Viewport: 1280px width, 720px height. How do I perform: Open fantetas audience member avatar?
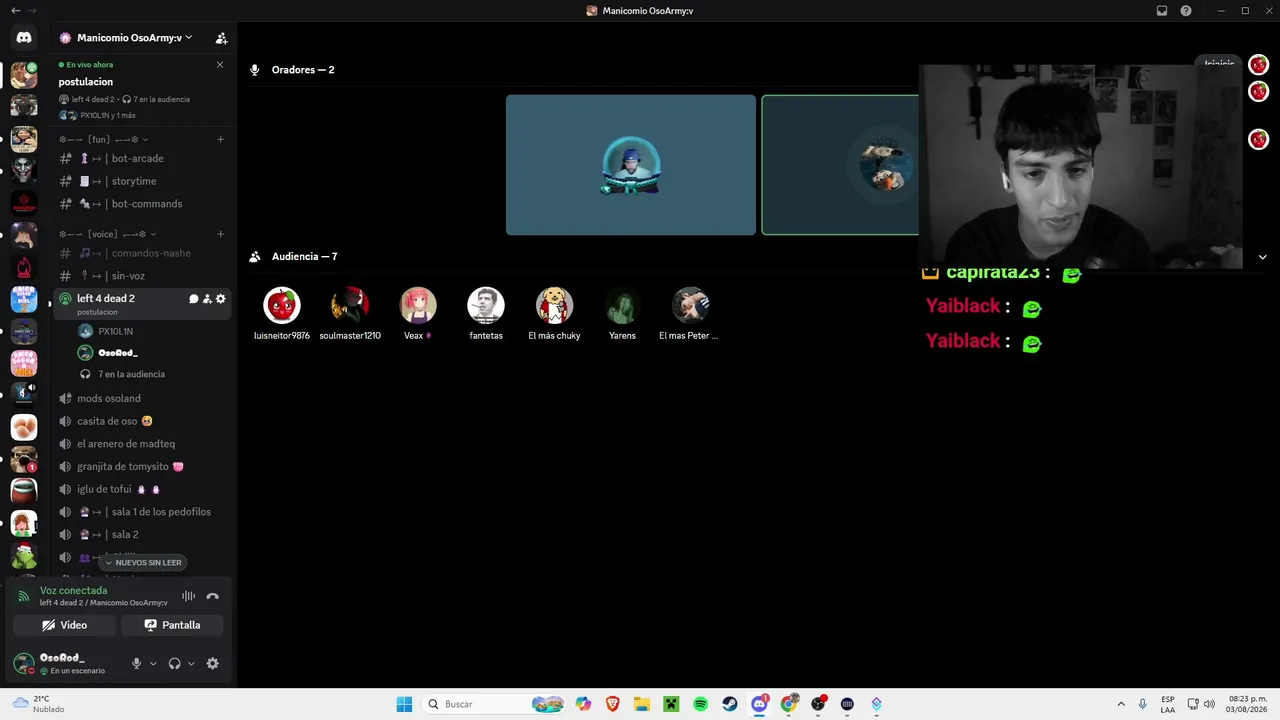486,305
